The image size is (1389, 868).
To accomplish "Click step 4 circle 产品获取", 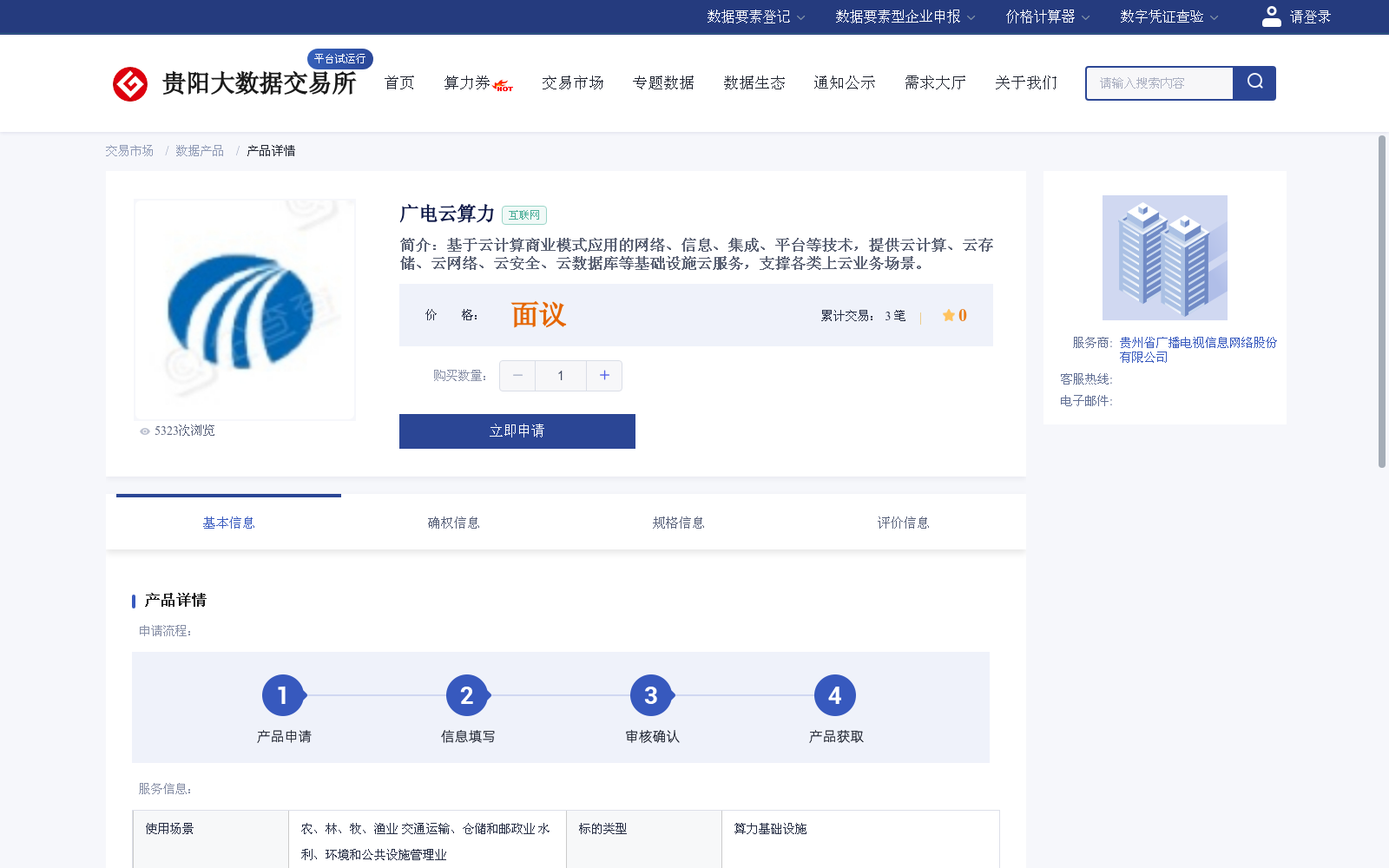I will click(835, 695).
